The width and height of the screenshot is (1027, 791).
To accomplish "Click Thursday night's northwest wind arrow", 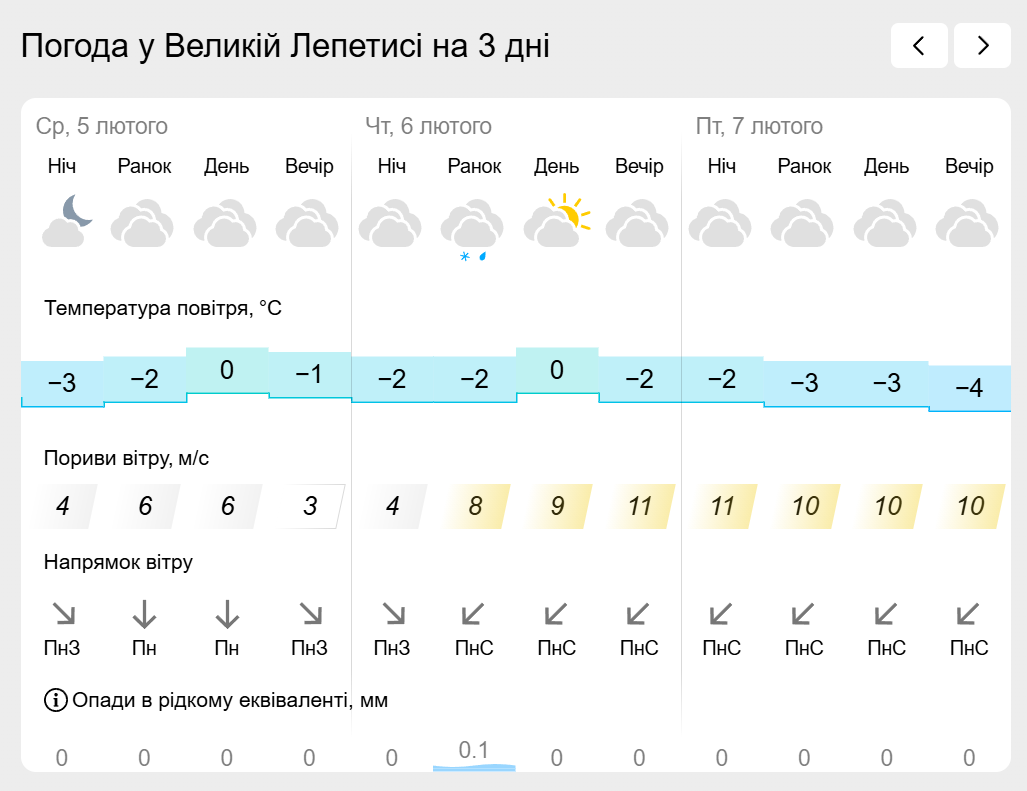I will tap(392, 614).
